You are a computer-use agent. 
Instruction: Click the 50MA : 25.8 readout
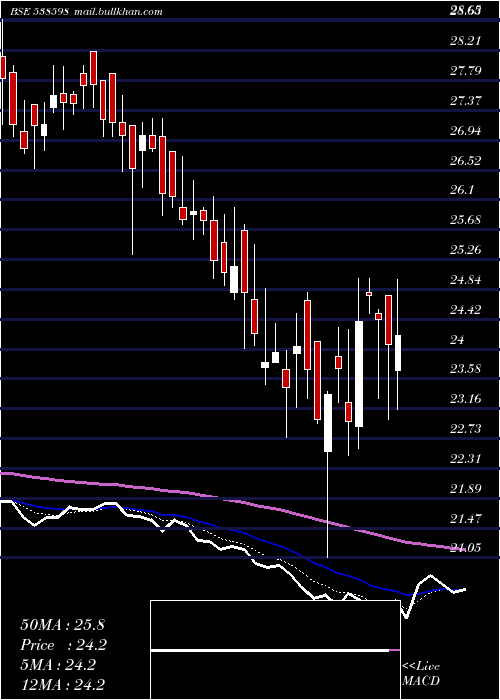coord(62,625)
